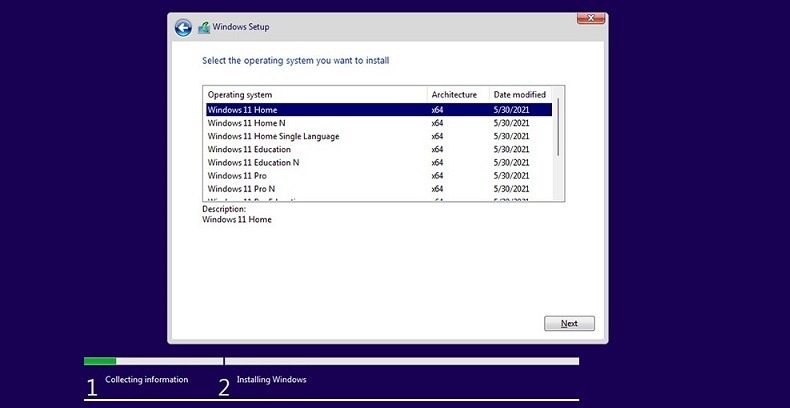Click the blue back arrow icon
The width and height of the screenshot is (790, 408).
point(183,27)
